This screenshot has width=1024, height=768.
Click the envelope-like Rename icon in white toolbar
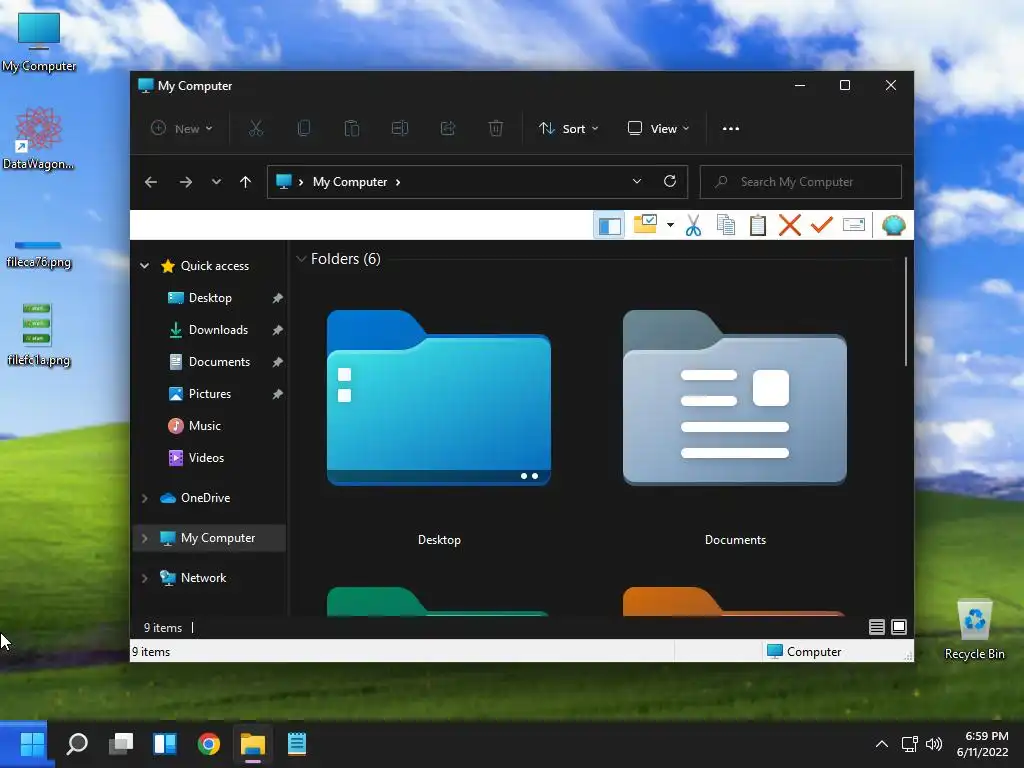(854, 225)
